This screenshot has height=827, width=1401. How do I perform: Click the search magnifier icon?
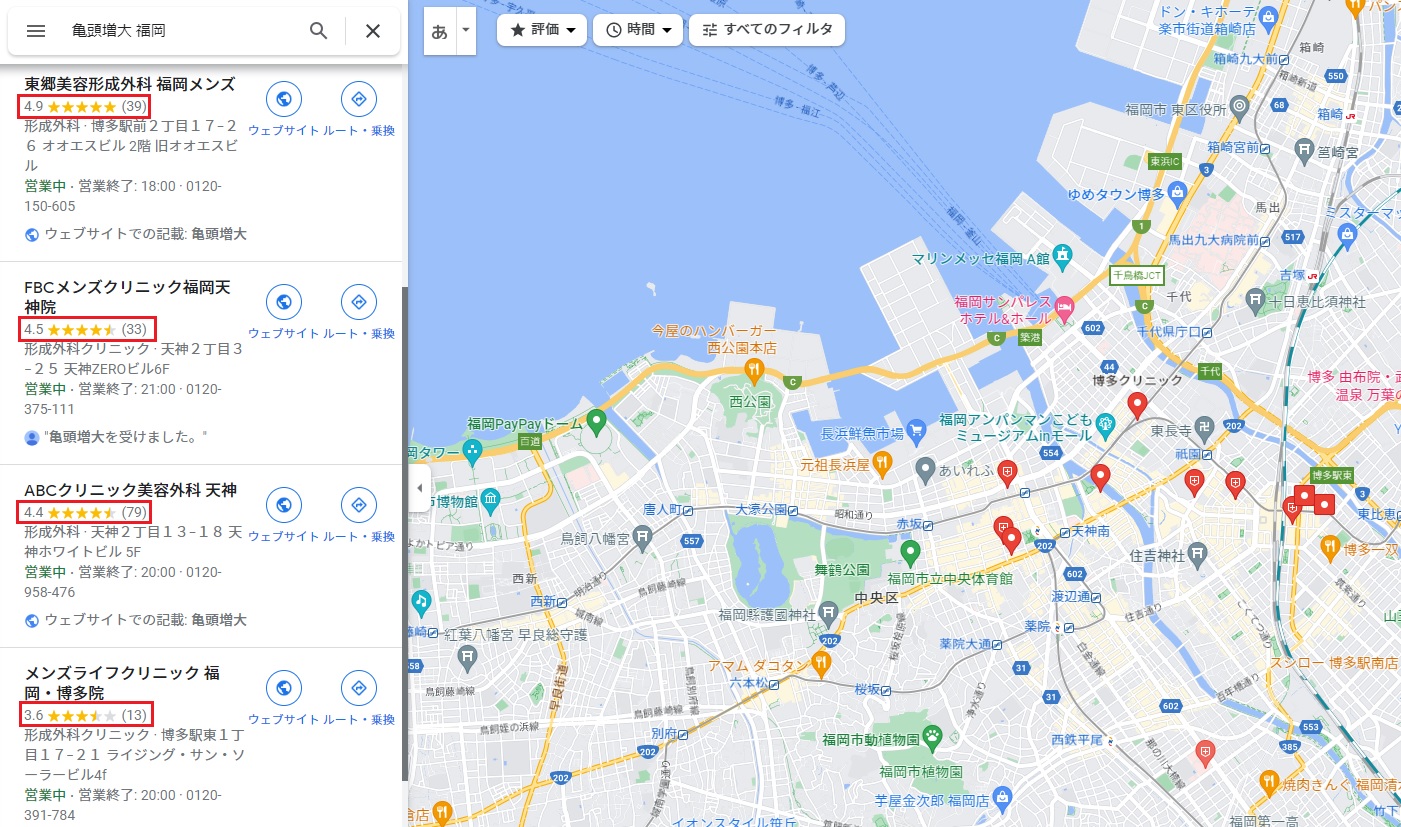(x=319, y=31)
